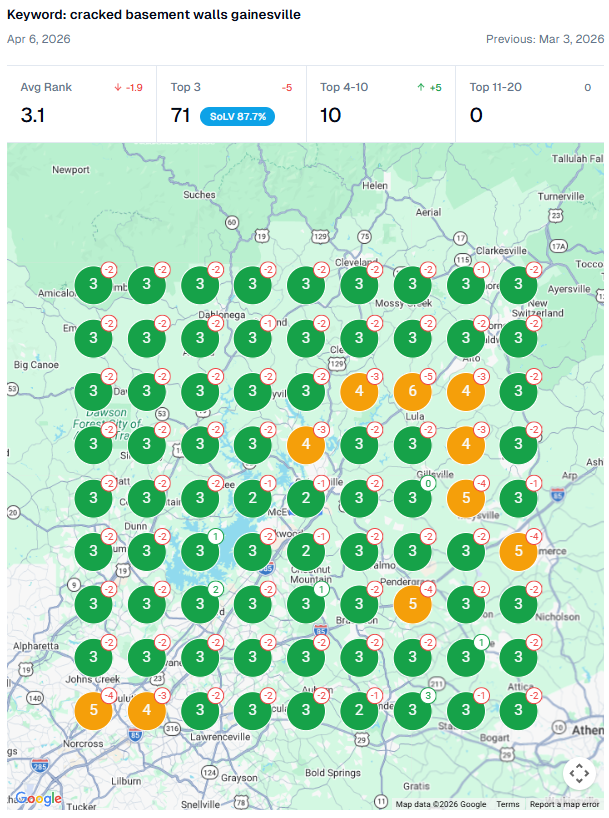Select the green 3 pin beside New Switzerland label
Screen dimensions: 609x818
pyautogui.click(x=518, y=338)
